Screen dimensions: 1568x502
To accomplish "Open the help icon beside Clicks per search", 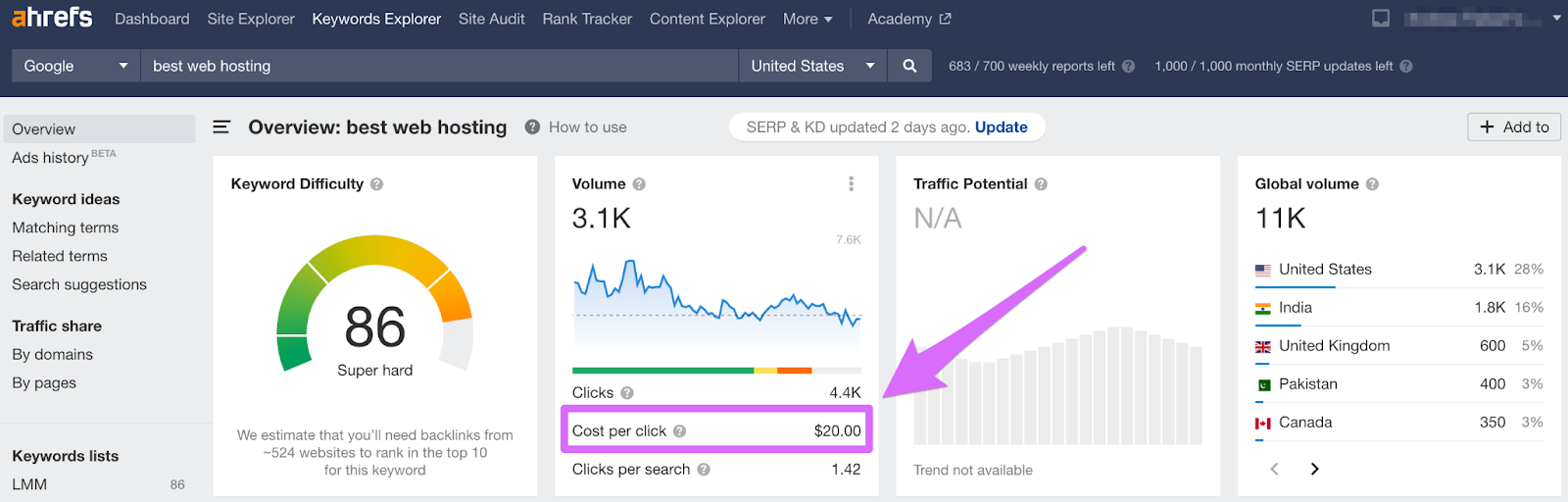I will [704, 470].
